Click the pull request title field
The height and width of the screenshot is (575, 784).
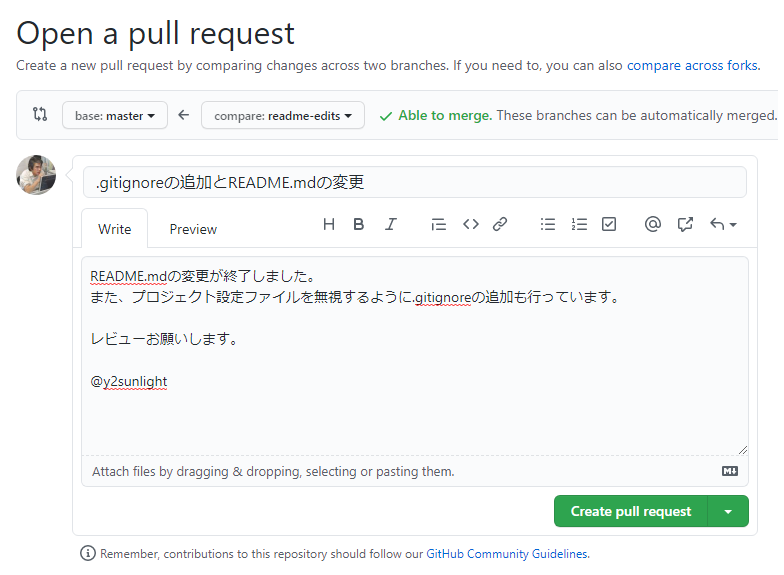coord(414,182)
